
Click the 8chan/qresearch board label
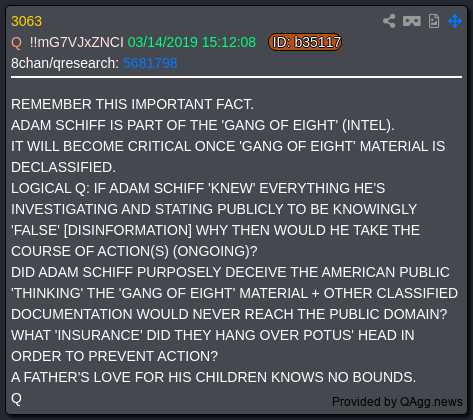(x=65, y=63)
